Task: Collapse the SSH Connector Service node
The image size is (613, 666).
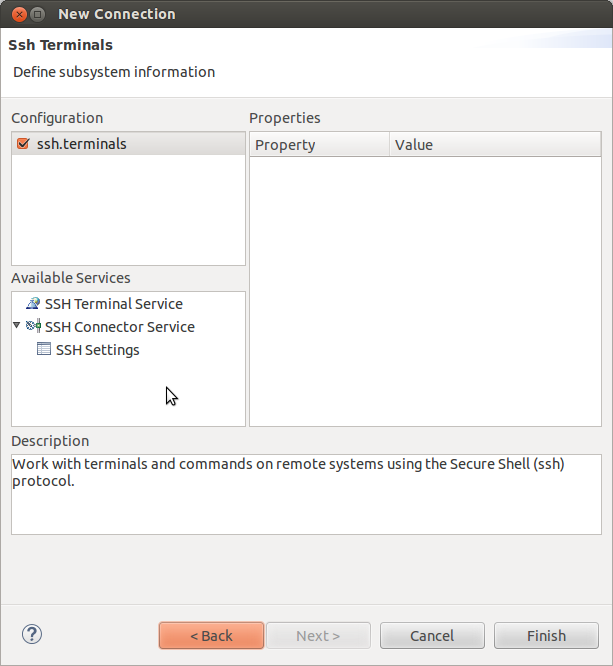Action: tap(17, 326)
